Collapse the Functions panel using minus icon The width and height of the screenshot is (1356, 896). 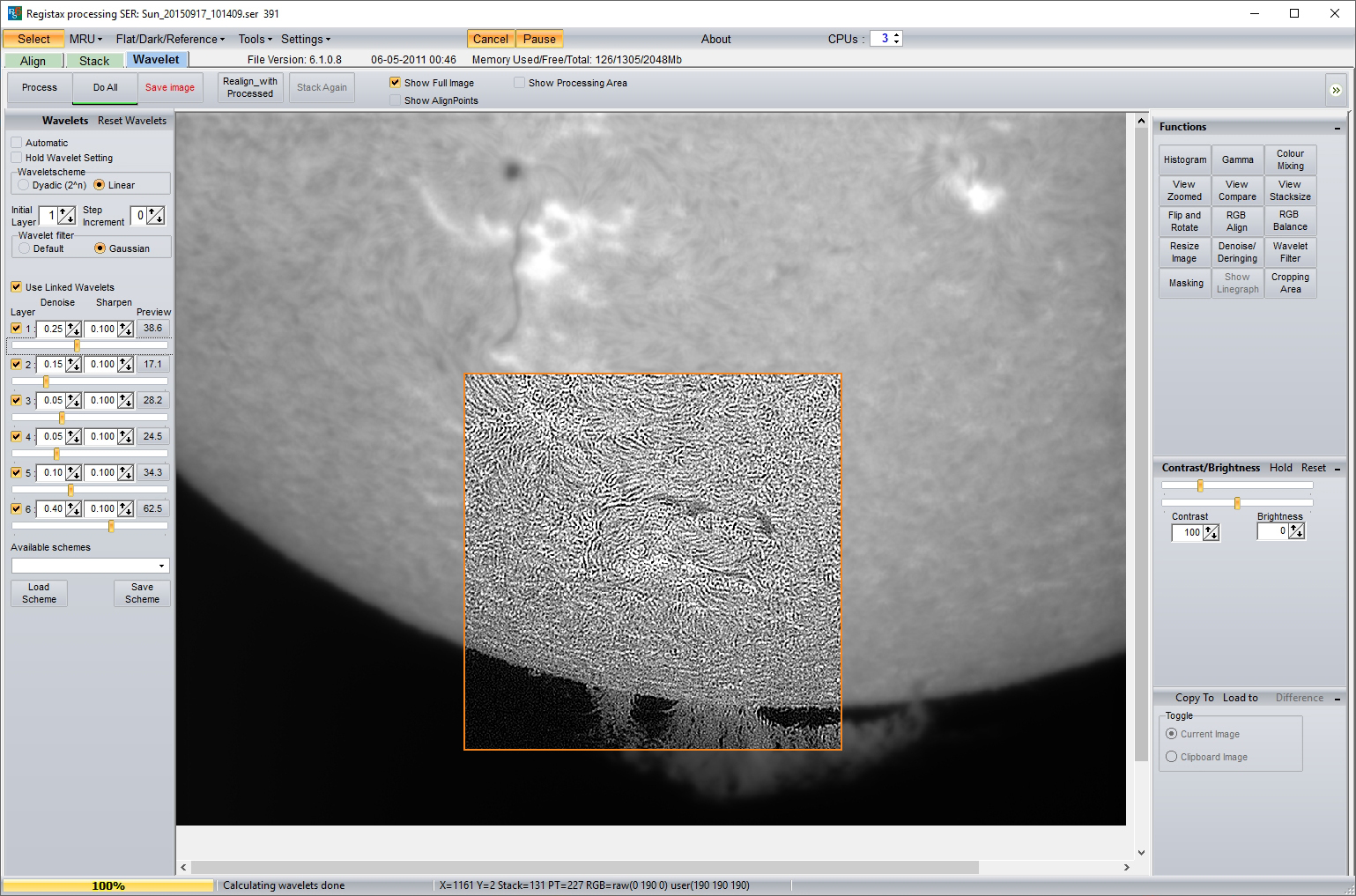1337,128
